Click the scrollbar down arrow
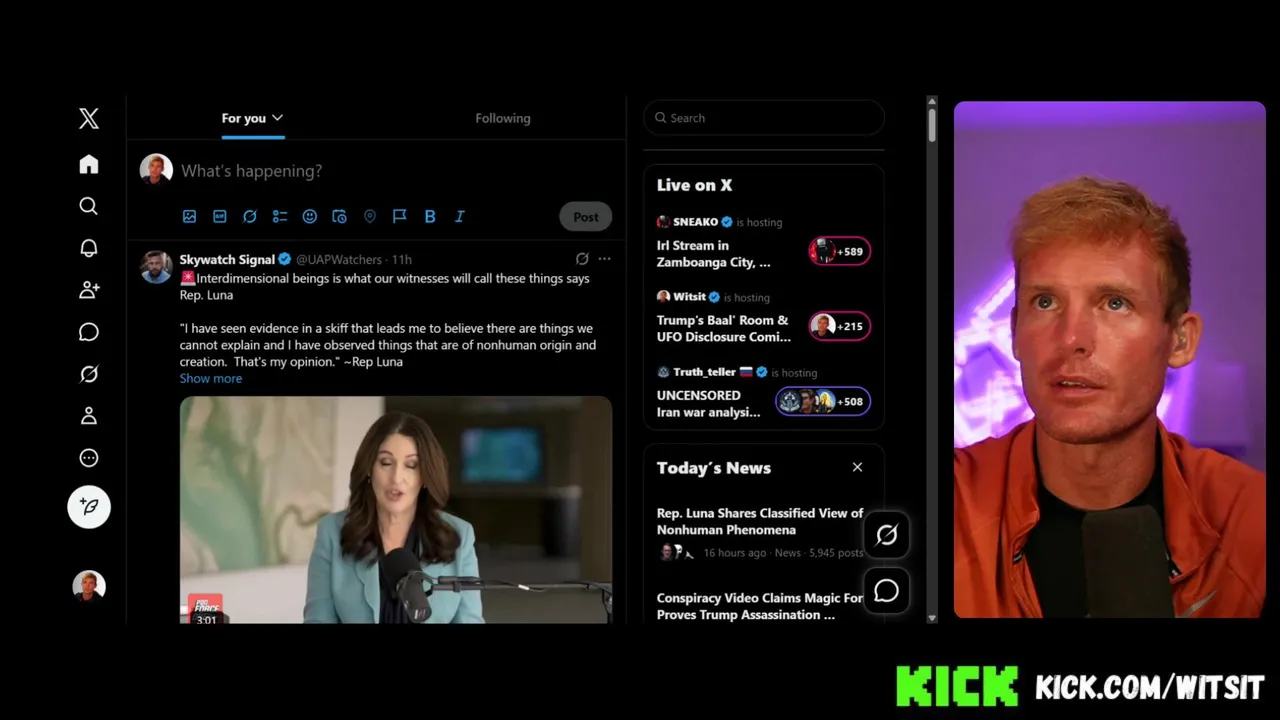 (932, 618)
